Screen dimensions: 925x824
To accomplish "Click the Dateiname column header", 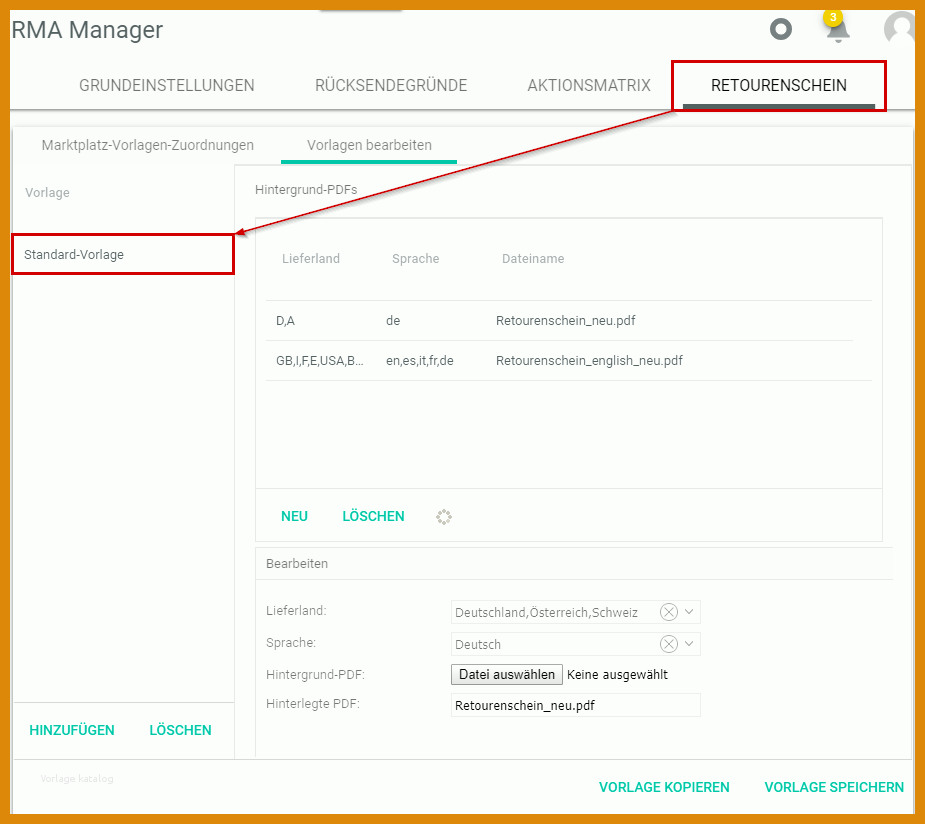I will 533,258.
